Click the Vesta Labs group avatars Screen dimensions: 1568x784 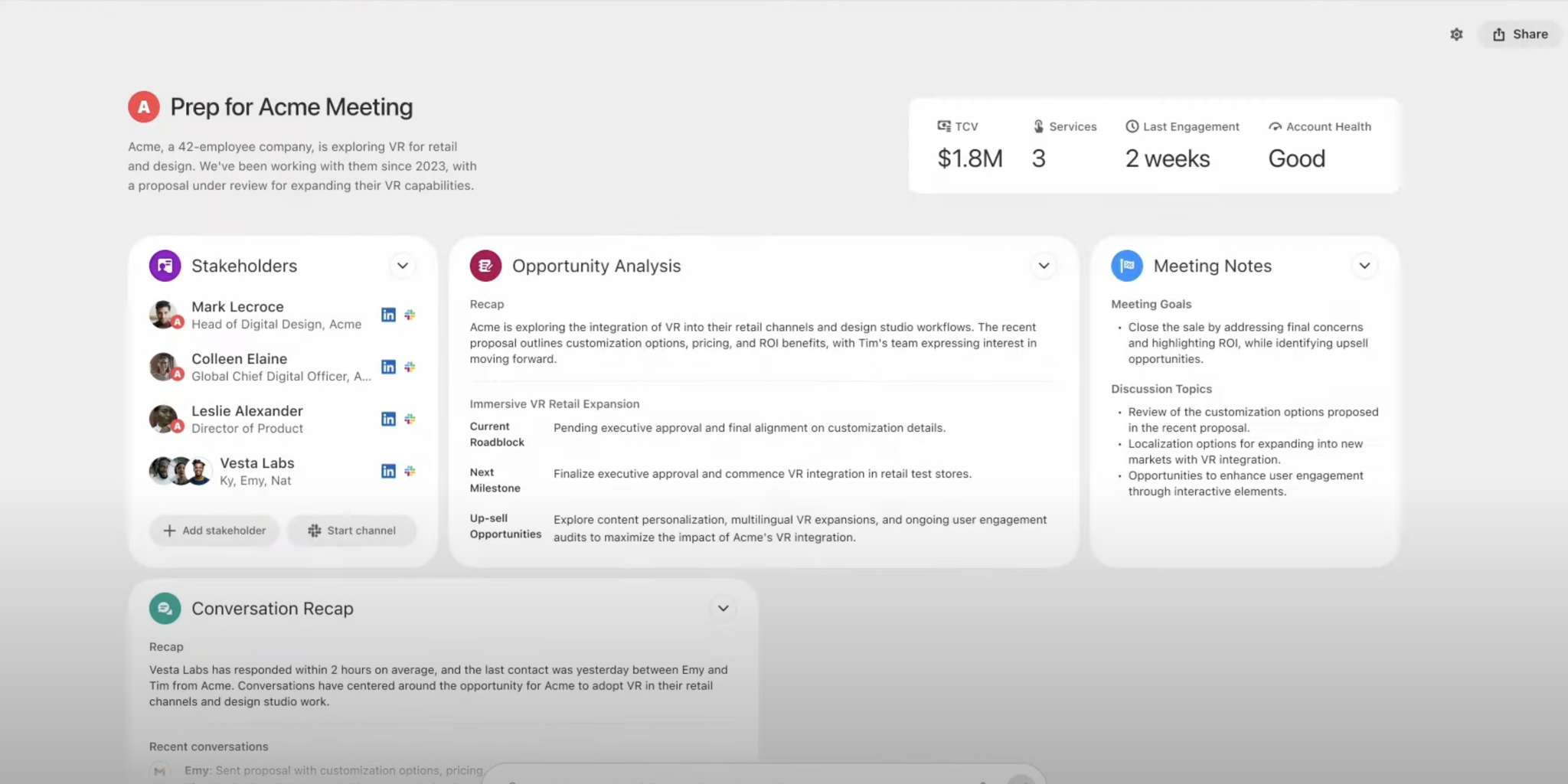(181, 471)
